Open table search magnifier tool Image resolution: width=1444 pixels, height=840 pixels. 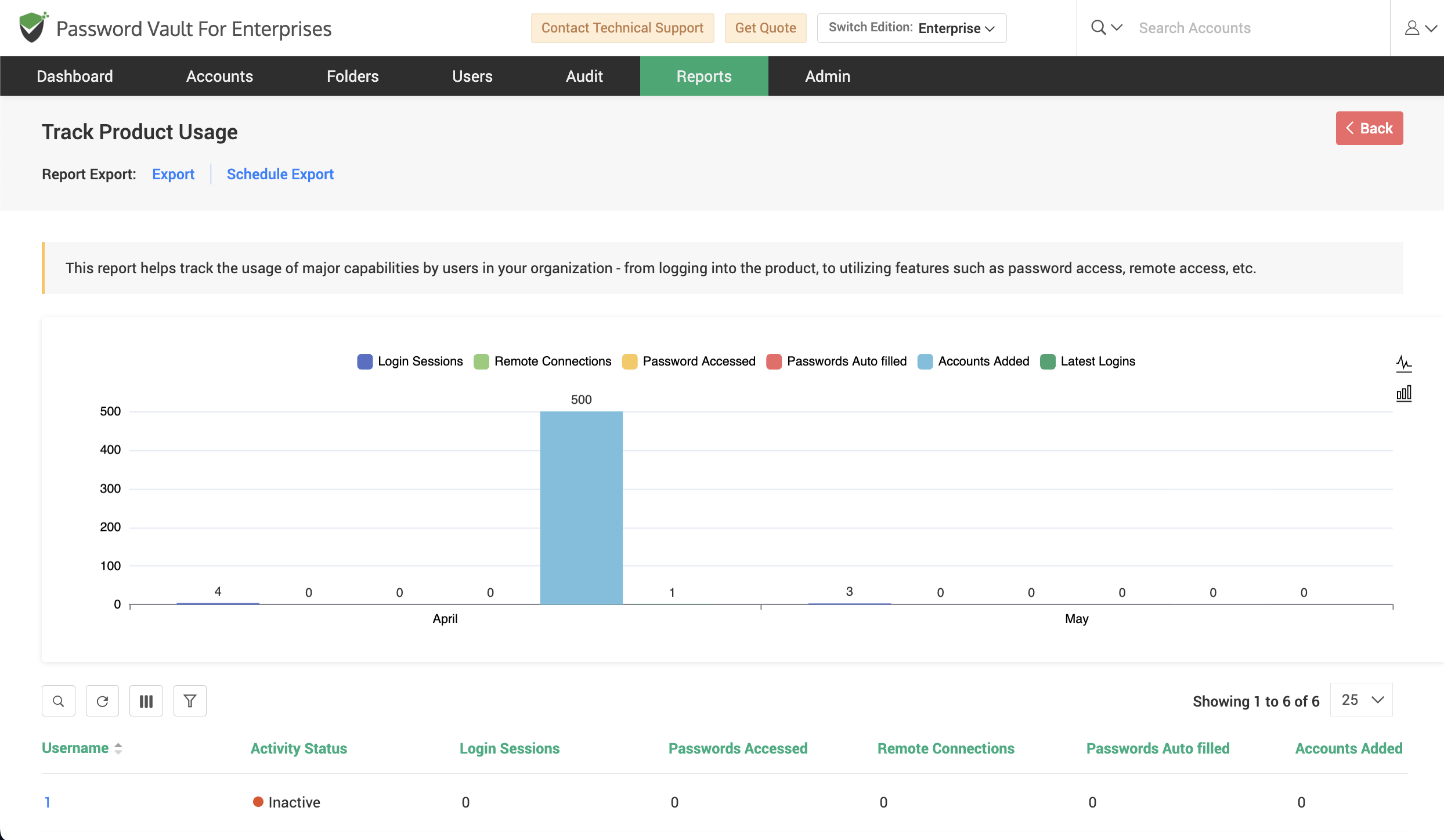point(59,701)
